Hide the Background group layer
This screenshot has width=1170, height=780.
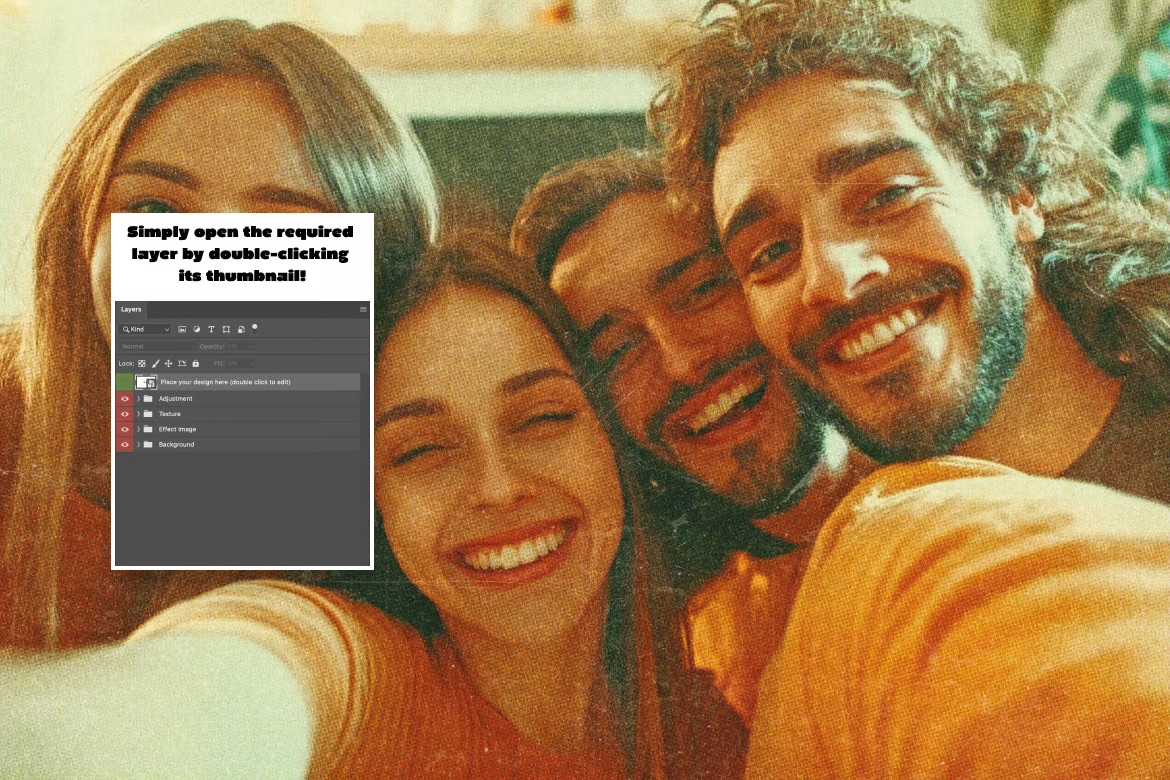(125, 444)
